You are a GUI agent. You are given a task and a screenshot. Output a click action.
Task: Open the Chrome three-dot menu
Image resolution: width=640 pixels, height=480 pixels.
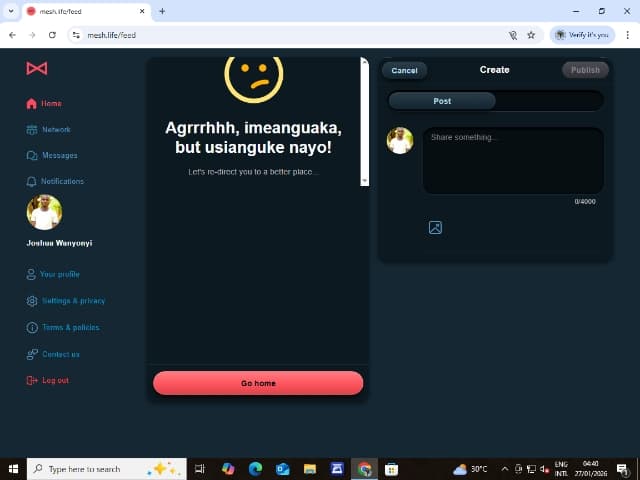click(627, 35)
